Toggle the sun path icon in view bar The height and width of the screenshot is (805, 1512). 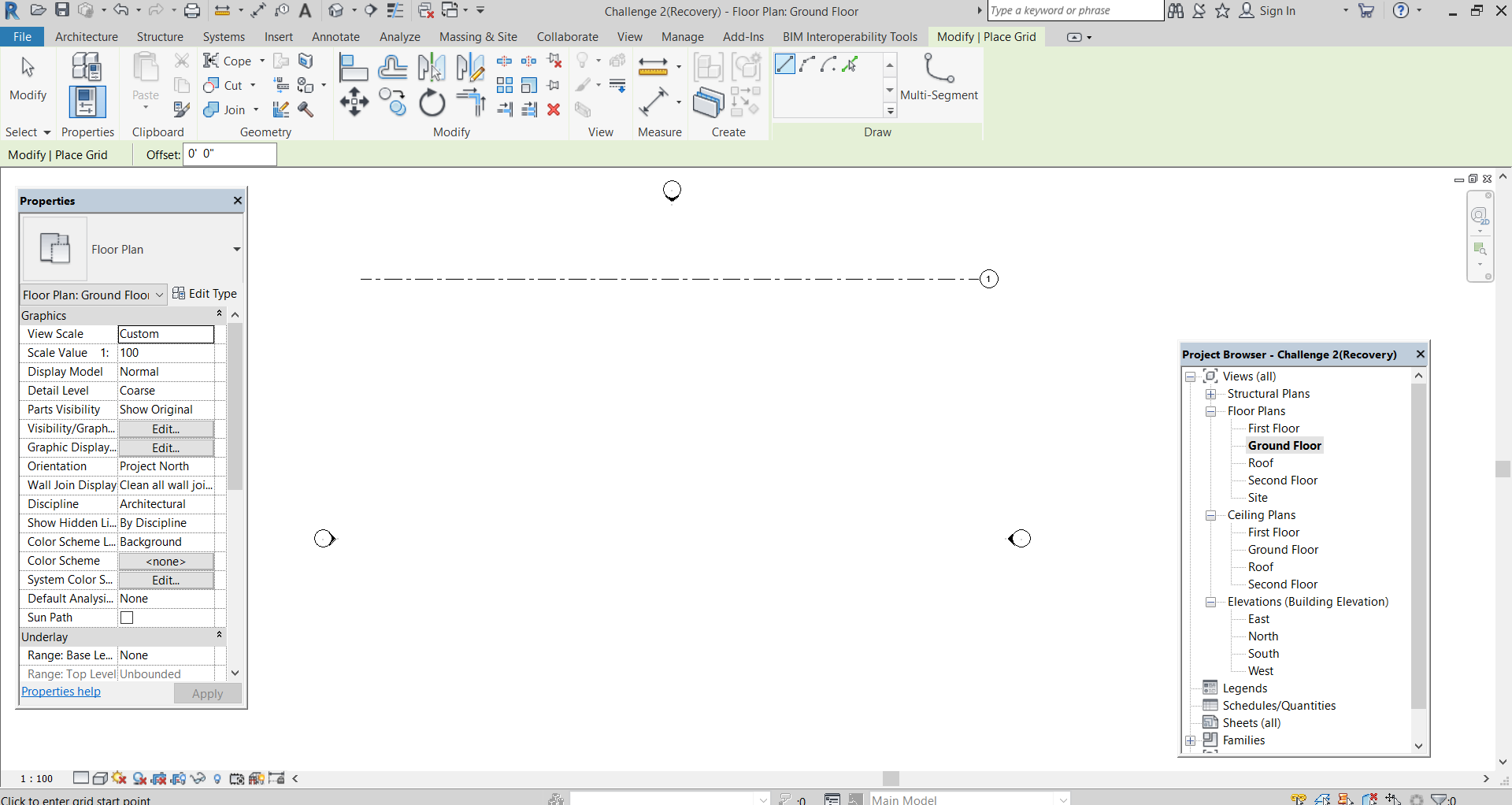click(x=119, y=778)
